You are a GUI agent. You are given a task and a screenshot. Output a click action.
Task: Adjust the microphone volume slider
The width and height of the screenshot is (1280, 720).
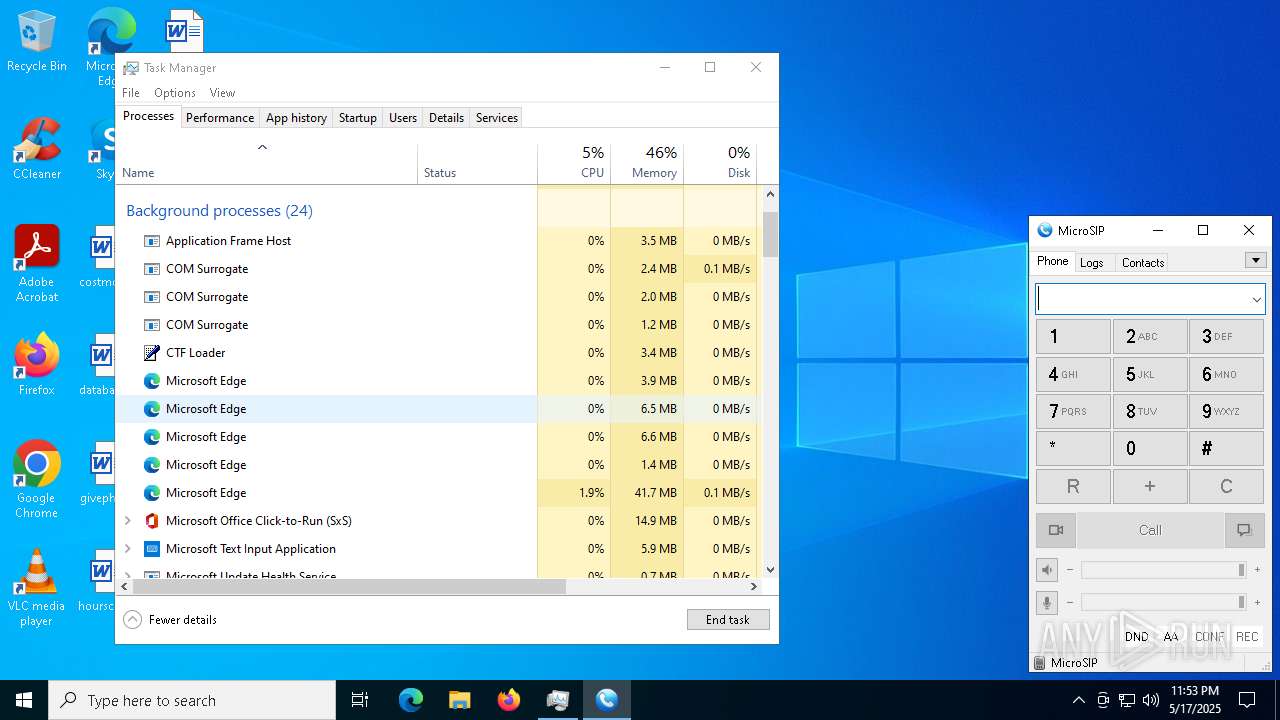1163,602
